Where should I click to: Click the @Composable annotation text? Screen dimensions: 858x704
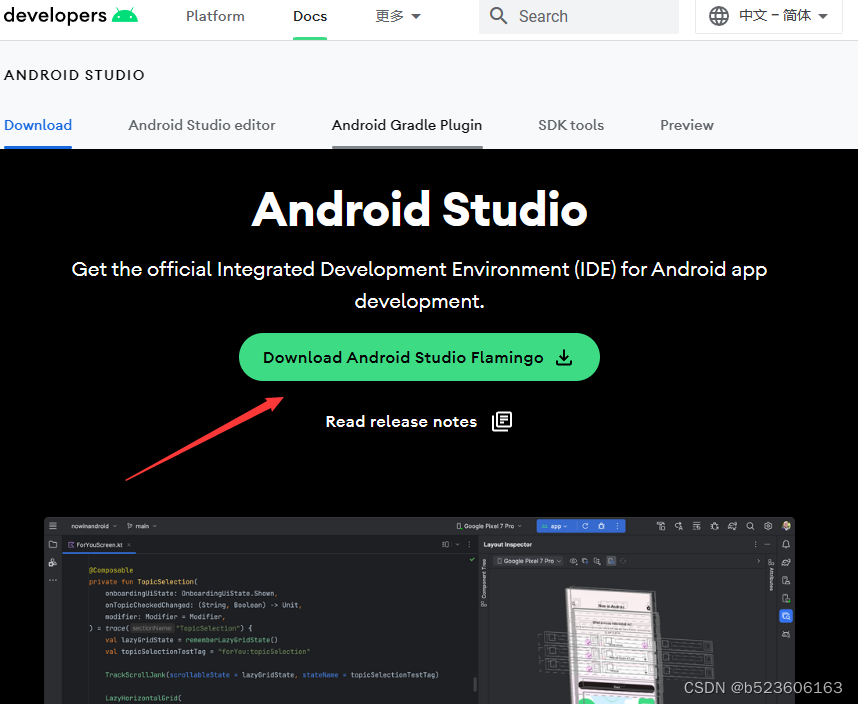click(111, 570)
